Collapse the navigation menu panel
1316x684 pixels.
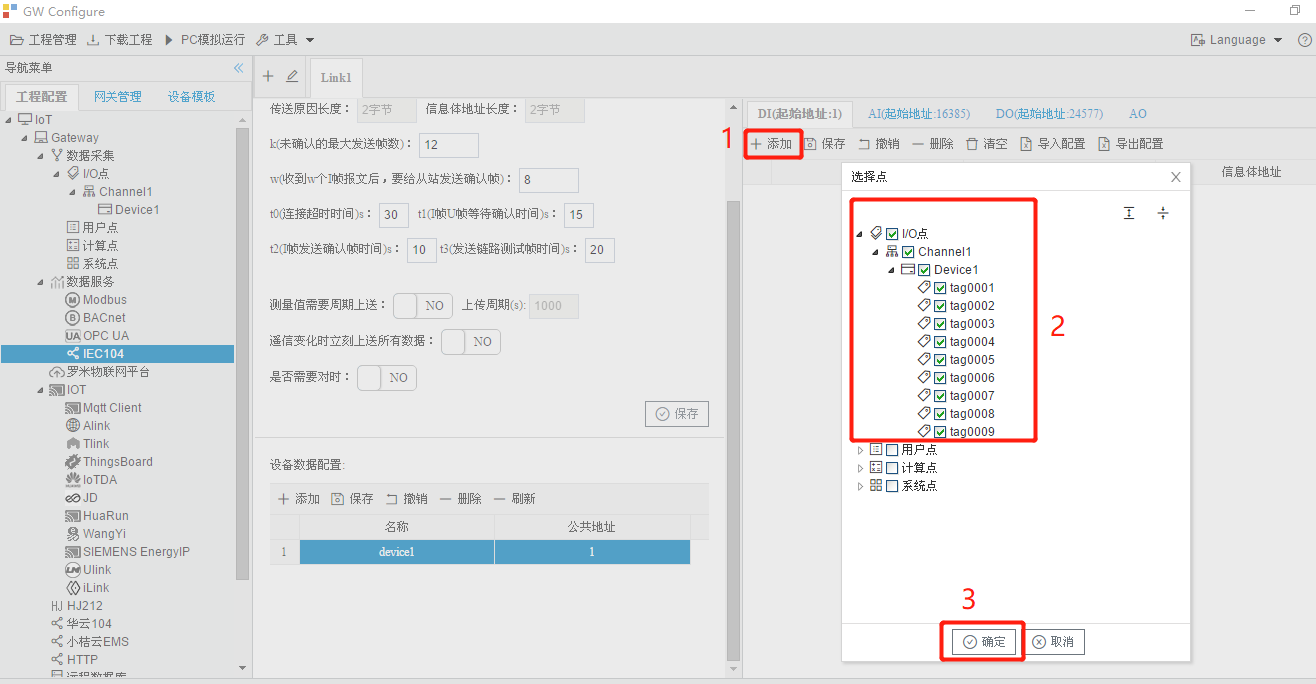pos(238,68)
